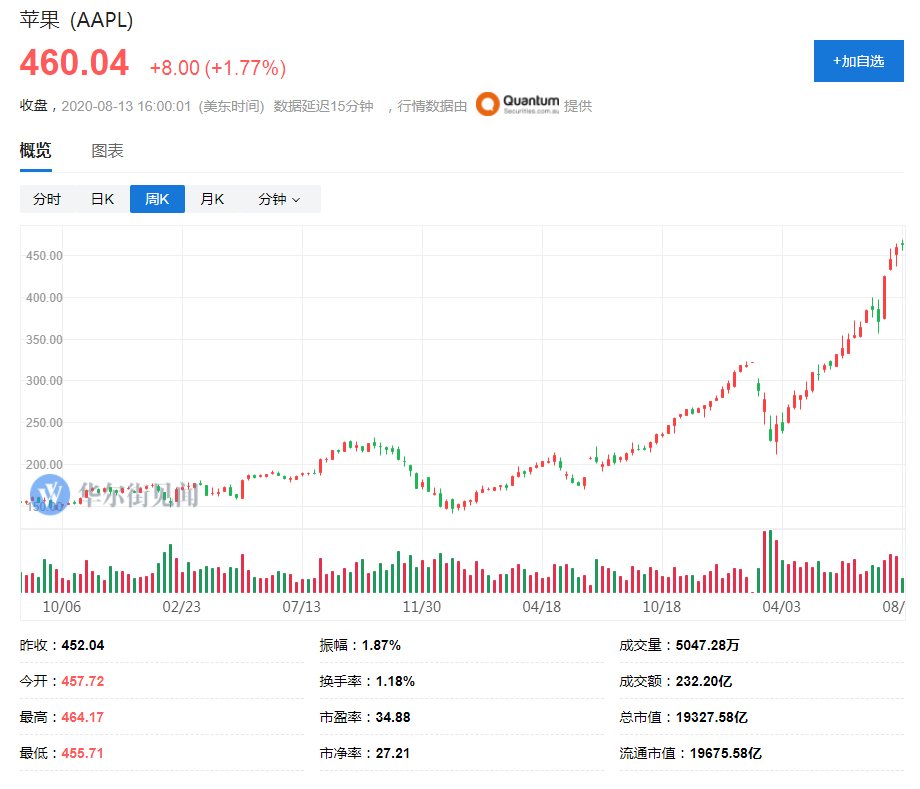Click the +加自选 add to watchlist button
Image resolution: width=920 pixels, height=789 pixels.
[x=858, y=61]
